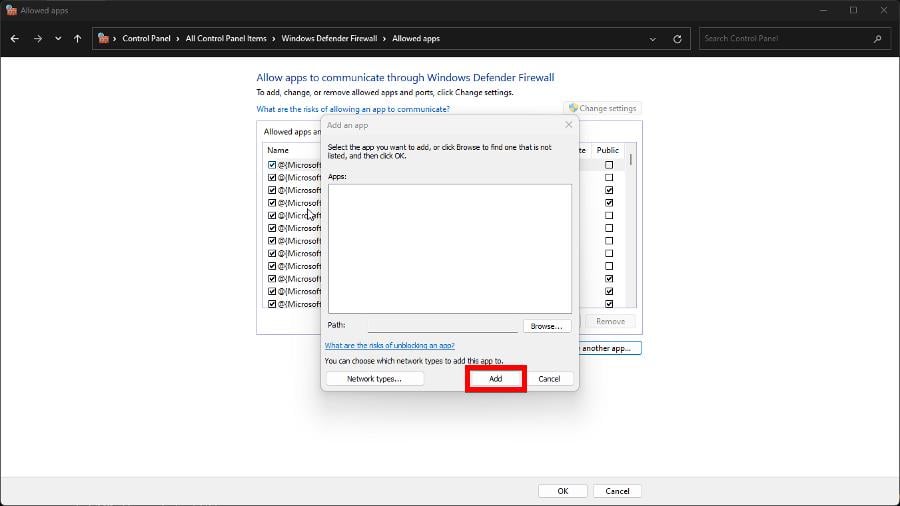Close the Add an app dialog

568,124
